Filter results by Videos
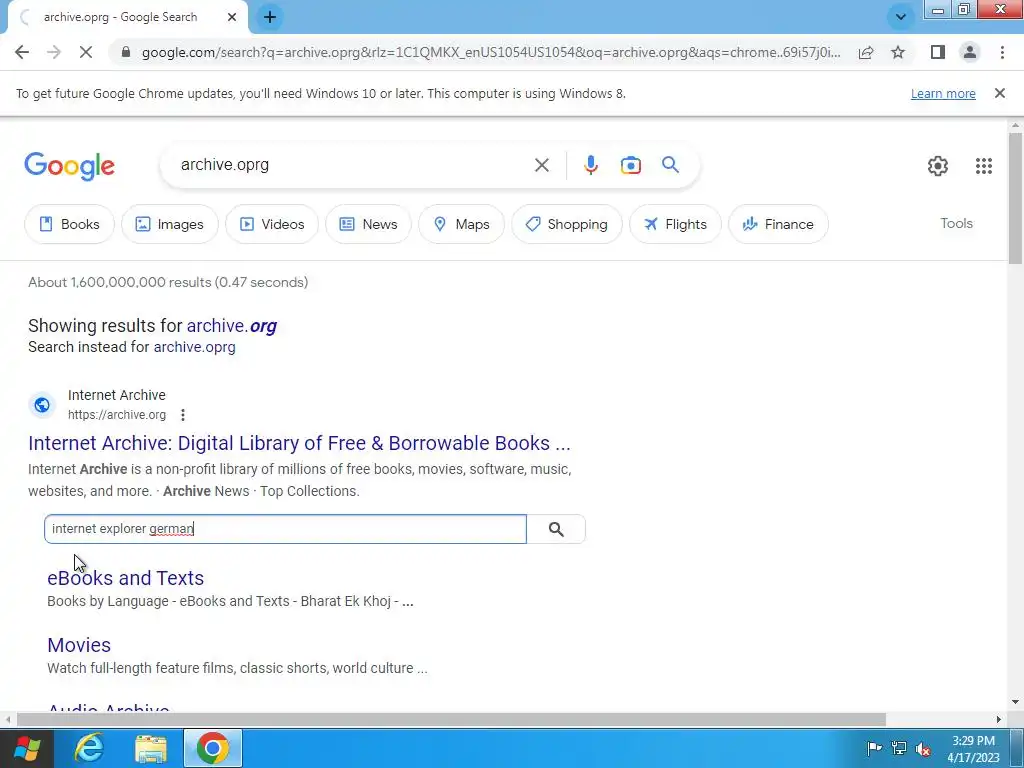Image resolution: width=1024 pixels, height=768 pixels. [x=272, y=224]
